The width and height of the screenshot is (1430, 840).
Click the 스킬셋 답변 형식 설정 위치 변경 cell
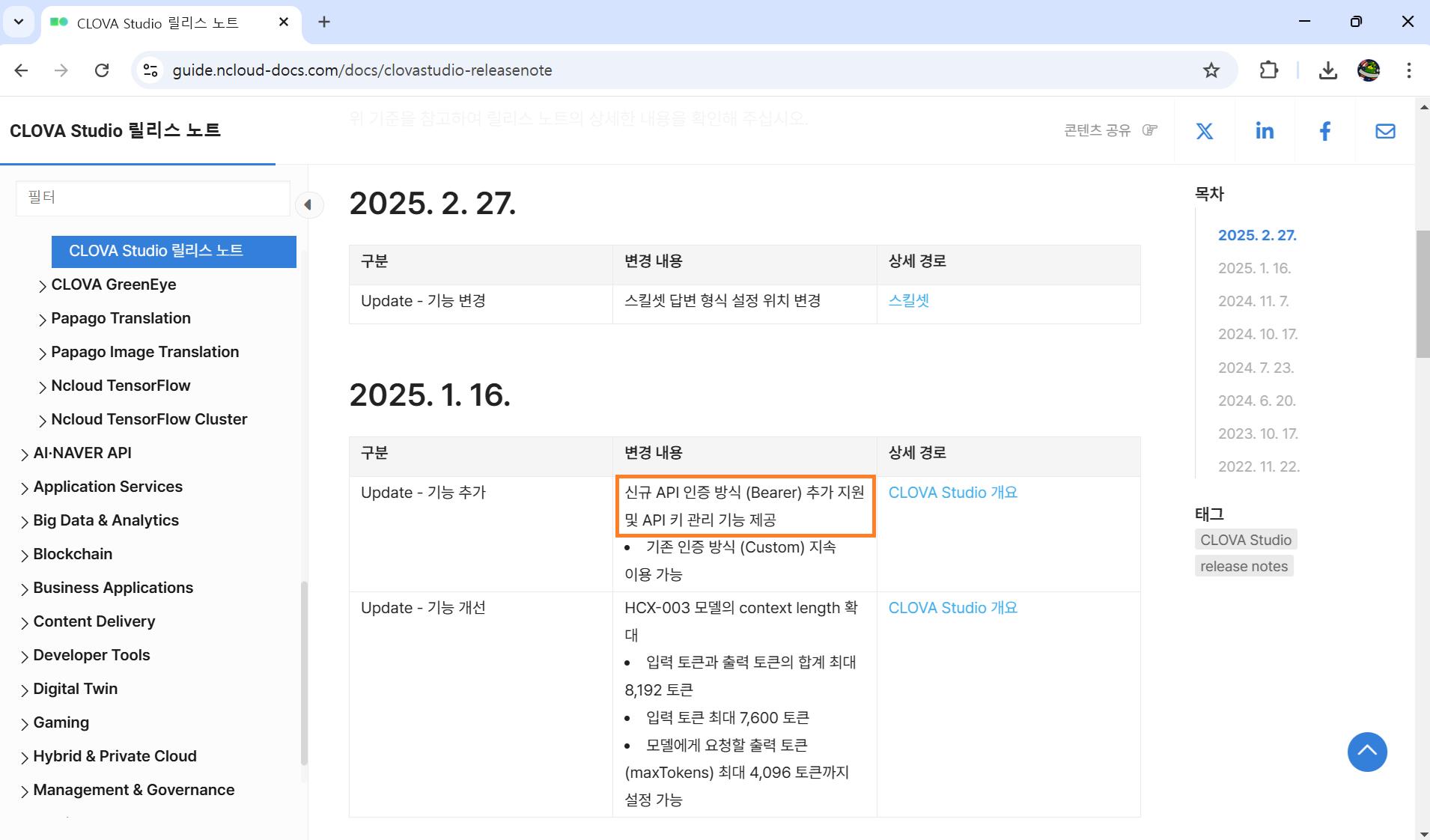point(744,304)
